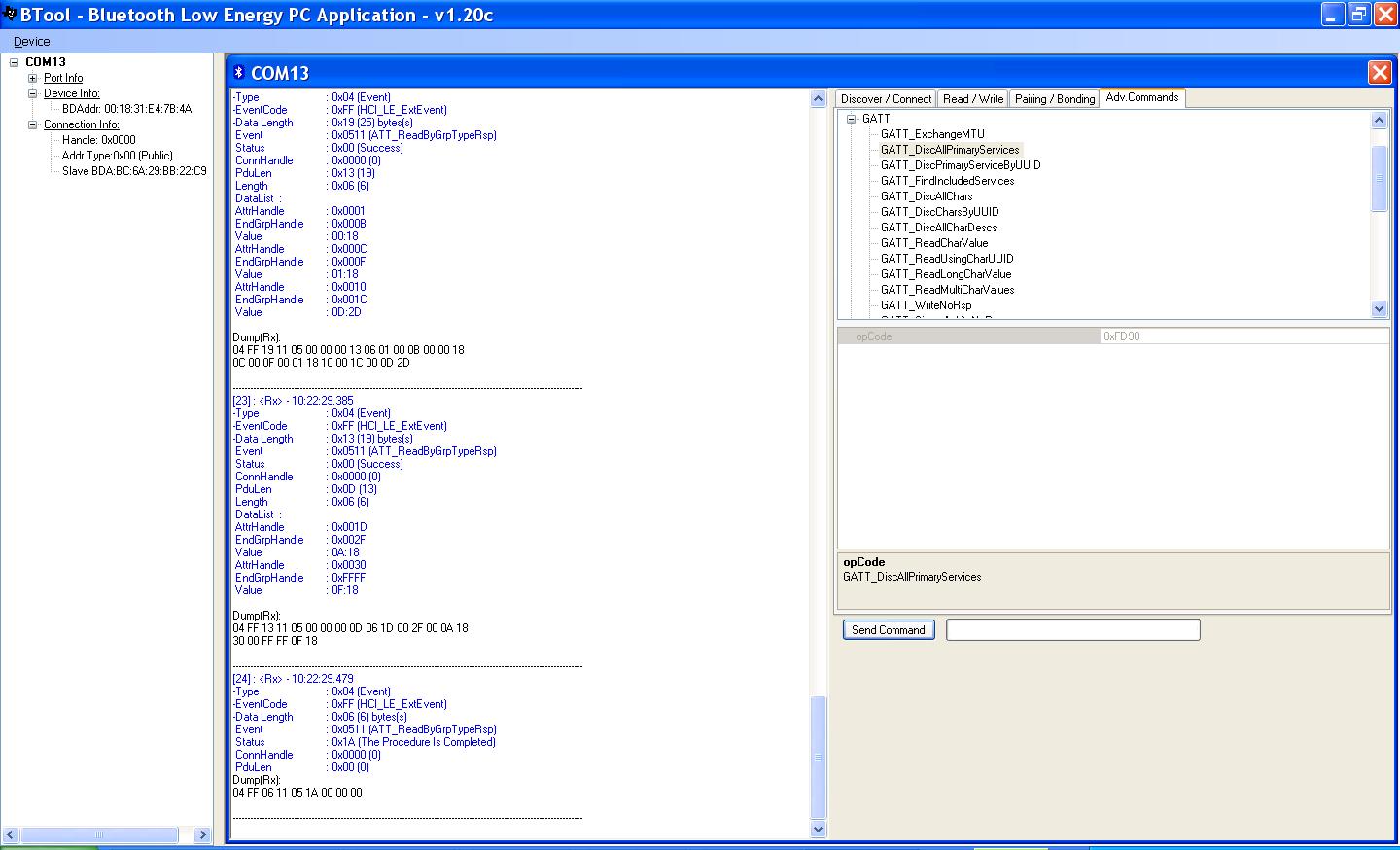The height and width of the screenshot is (850, 1400).
Task: Click the BTool application icon in title bar
Action: coord(11,14)
